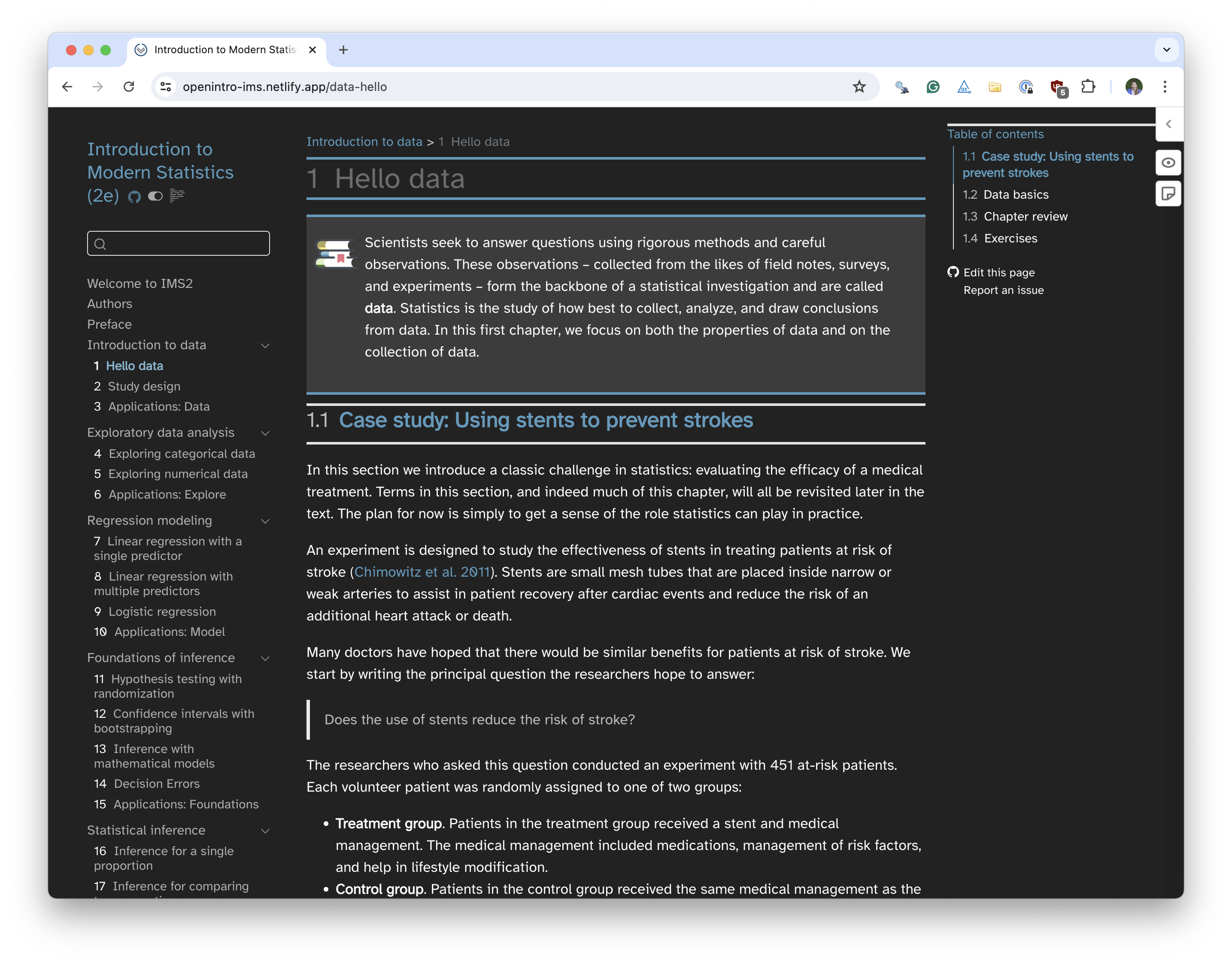
Task: Reload the page using the refresh icon
Action: point(129,86)
